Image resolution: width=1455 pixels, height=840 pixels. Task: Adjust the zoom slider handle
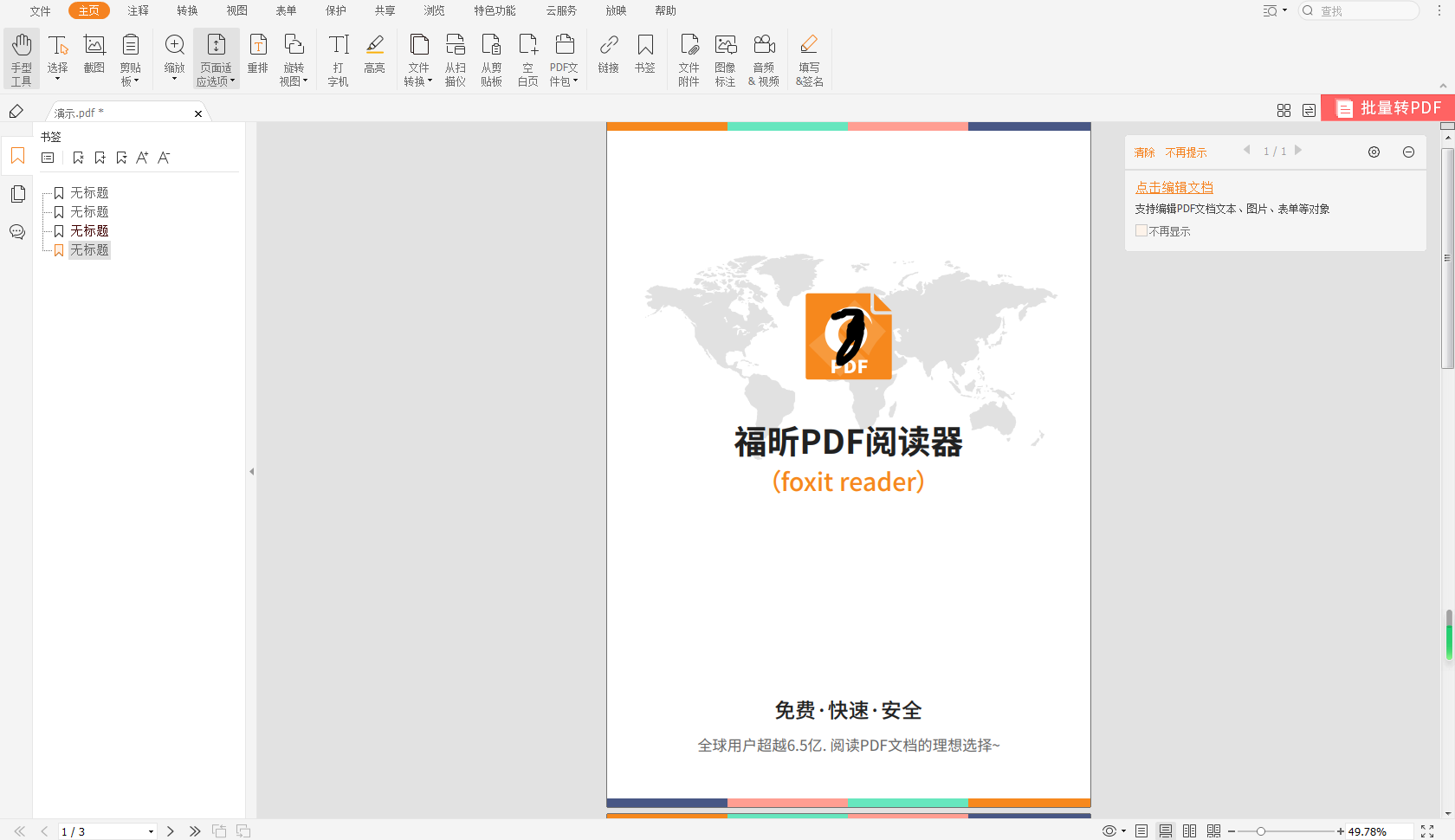1261,831
